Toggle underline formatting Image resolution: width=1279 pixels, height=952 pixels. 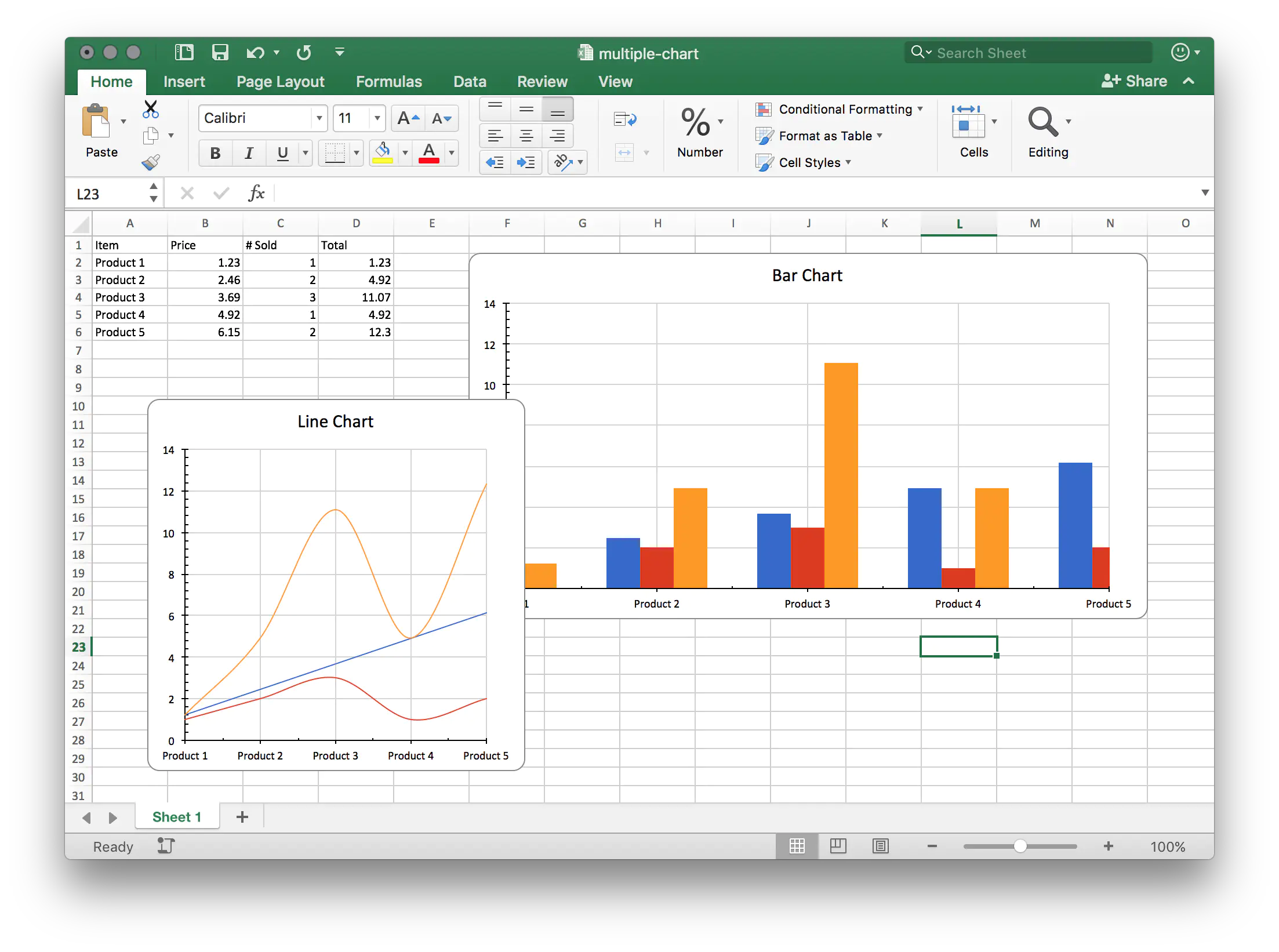(282, 153)
